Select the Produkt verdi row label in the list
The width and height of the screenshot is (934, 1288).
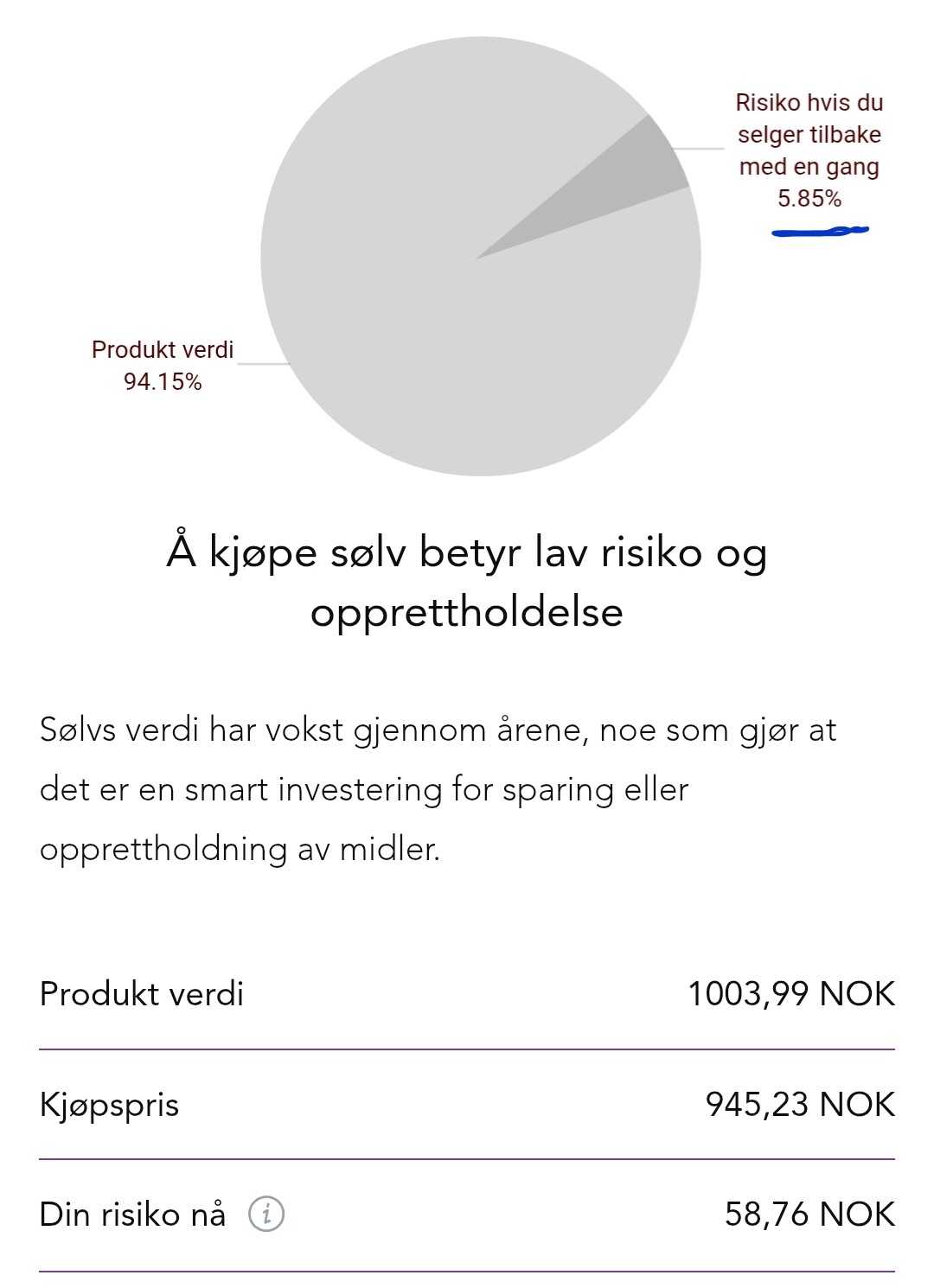pos(142,994)
